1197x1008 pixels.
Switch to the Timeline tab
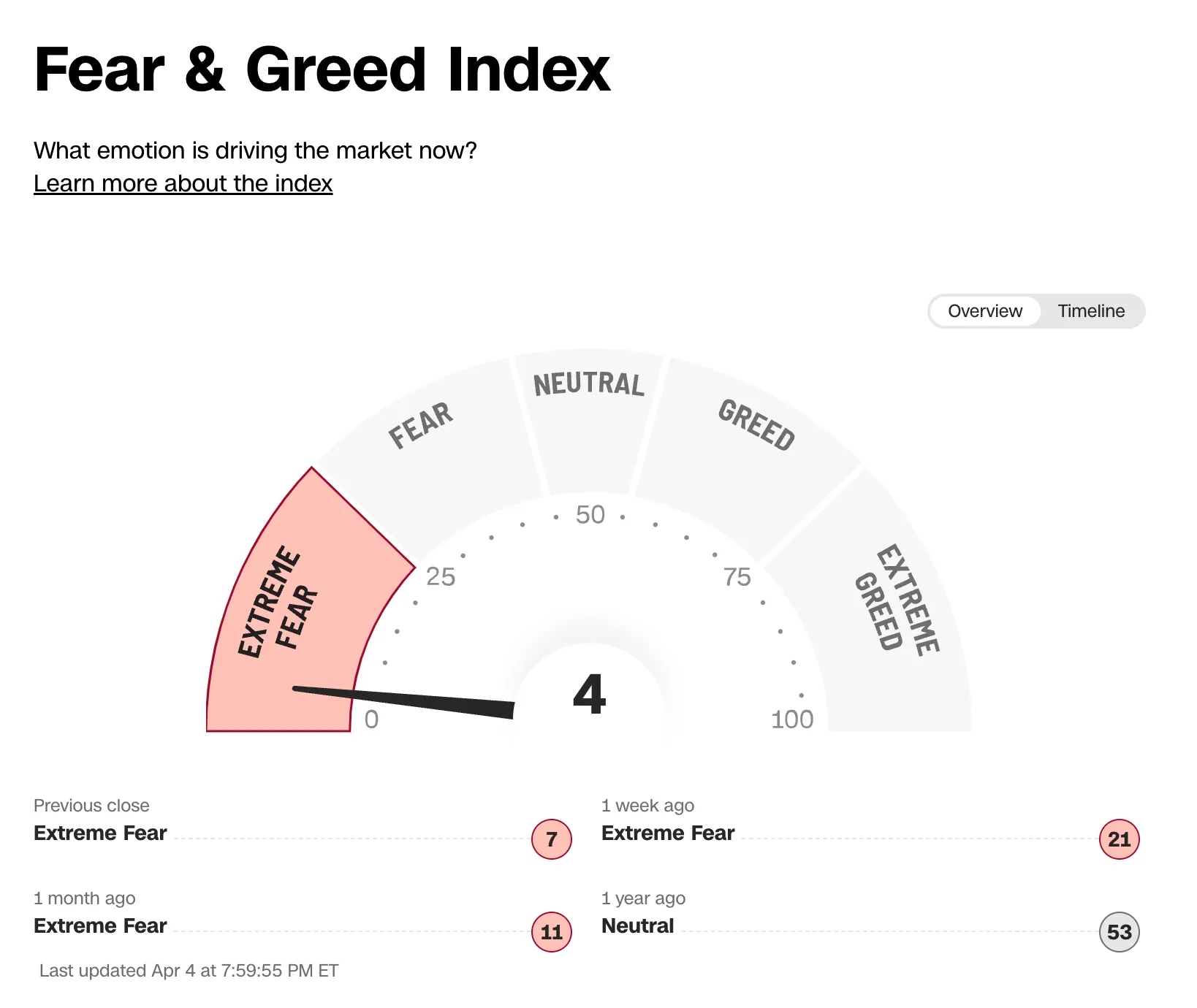(x=1091, y=311)
